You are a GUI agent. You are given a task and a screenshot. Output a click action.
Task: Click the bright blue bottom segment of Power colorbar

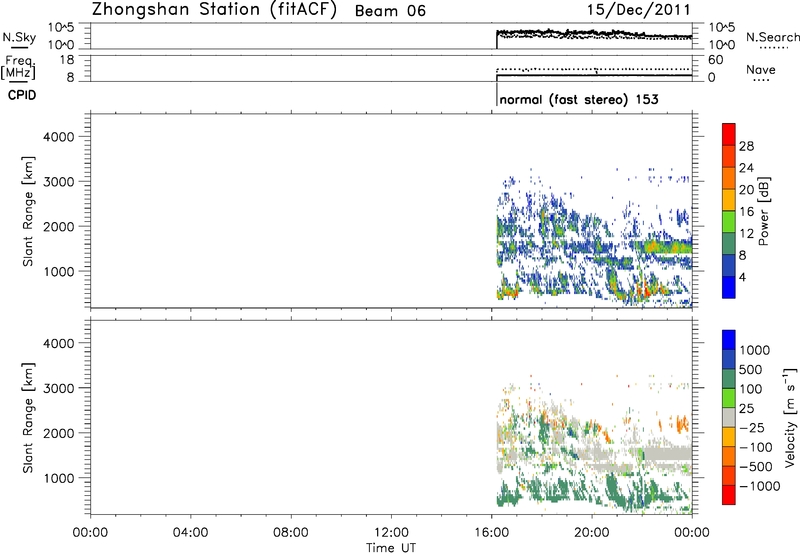[729, 287]
